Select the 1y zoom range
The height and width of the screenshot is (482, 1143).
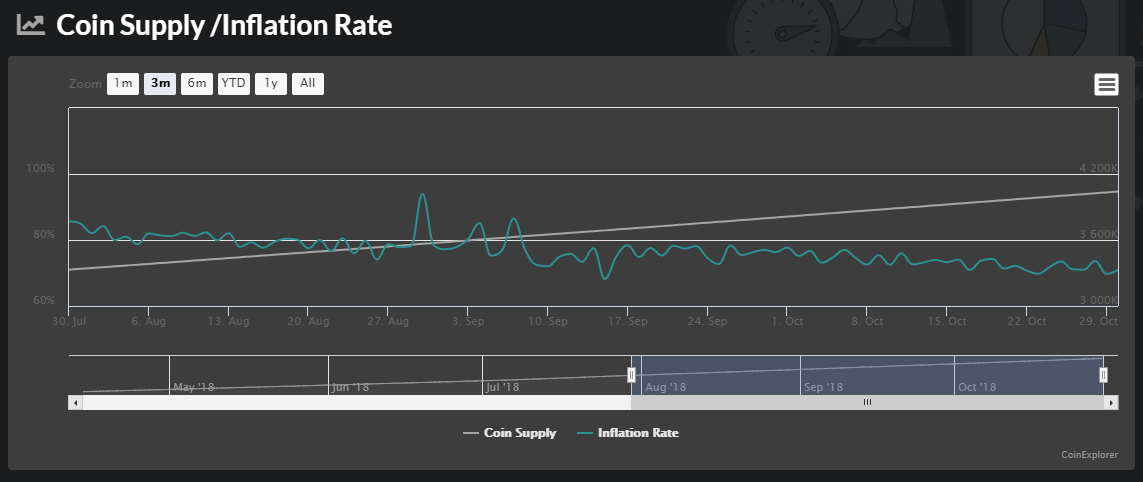click(270, 84)
